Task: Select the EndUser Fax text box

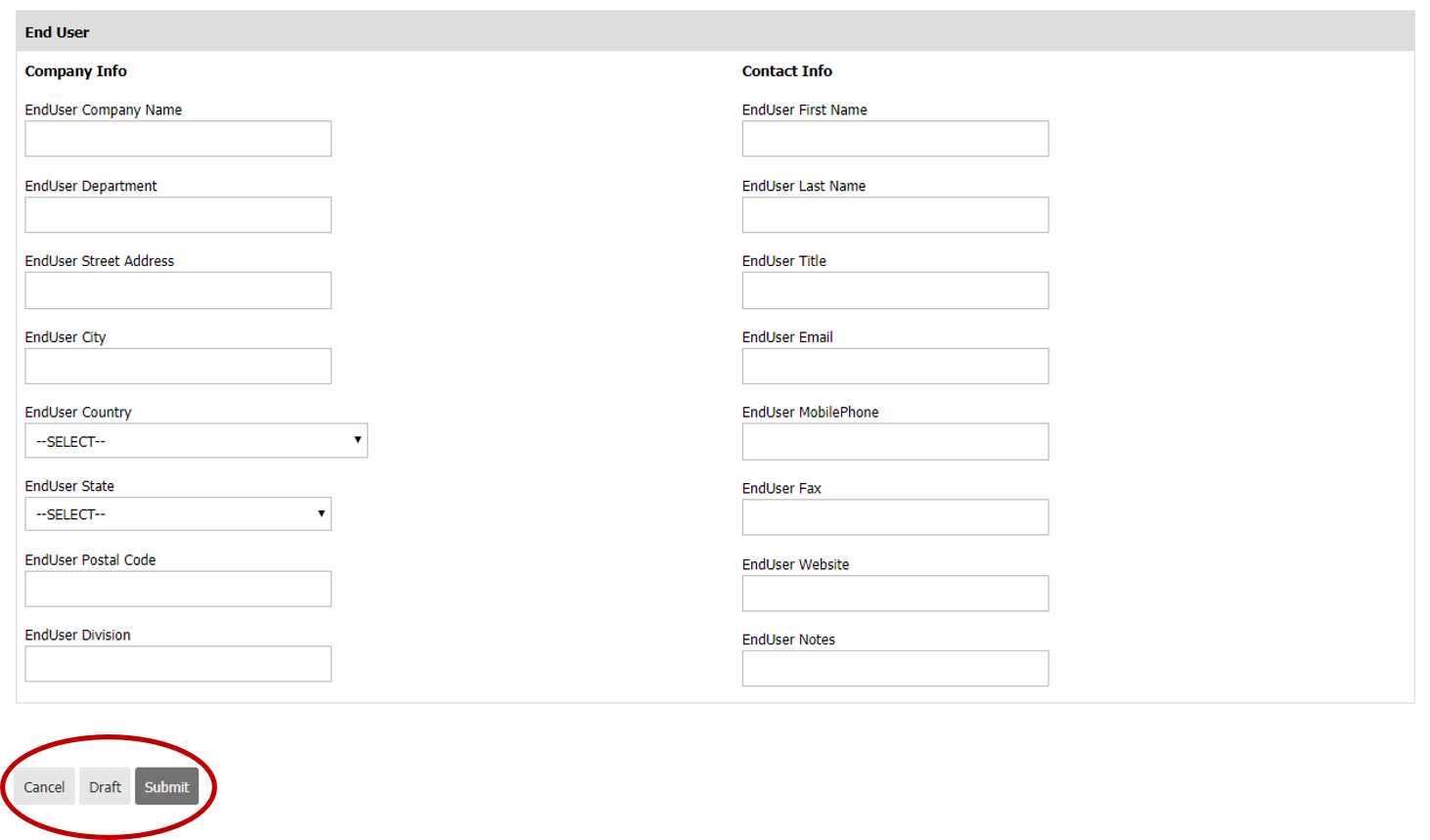Action: [895, 517]
